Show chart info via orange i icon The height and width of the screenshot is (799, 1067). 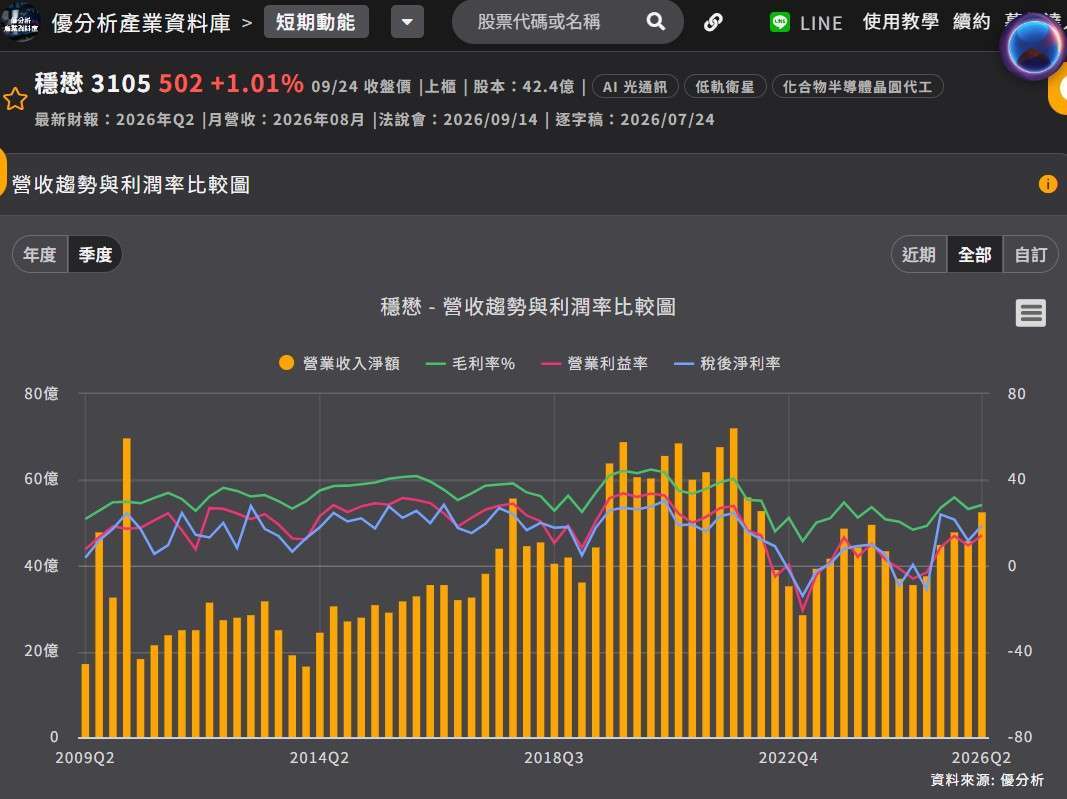(x=1047, y=184)
